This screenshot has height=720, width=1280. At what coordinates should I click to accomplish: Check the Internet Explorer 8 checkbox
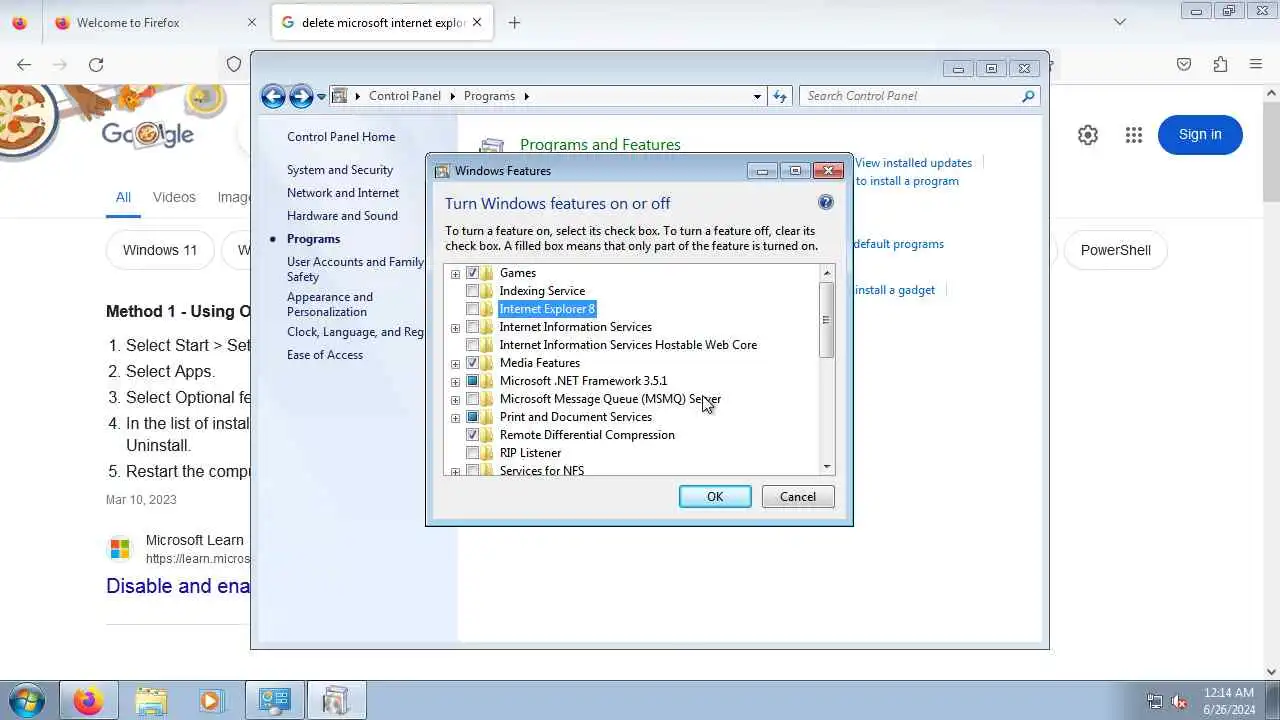473,309
